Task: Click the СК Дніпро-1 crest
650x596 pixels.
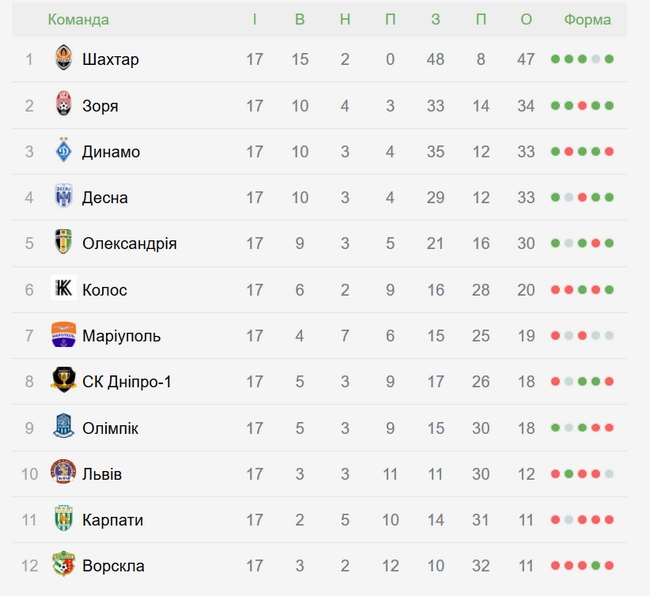Action: (64, 381)
